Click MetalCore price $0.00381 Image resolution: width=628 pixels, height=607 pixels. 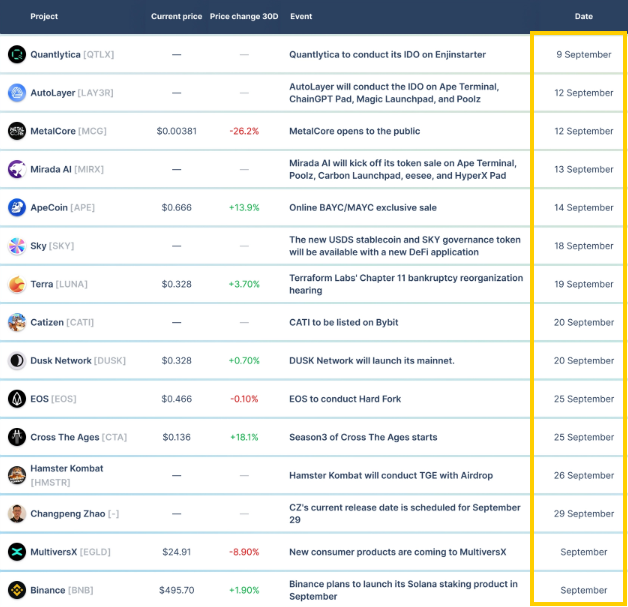[177, 131]
